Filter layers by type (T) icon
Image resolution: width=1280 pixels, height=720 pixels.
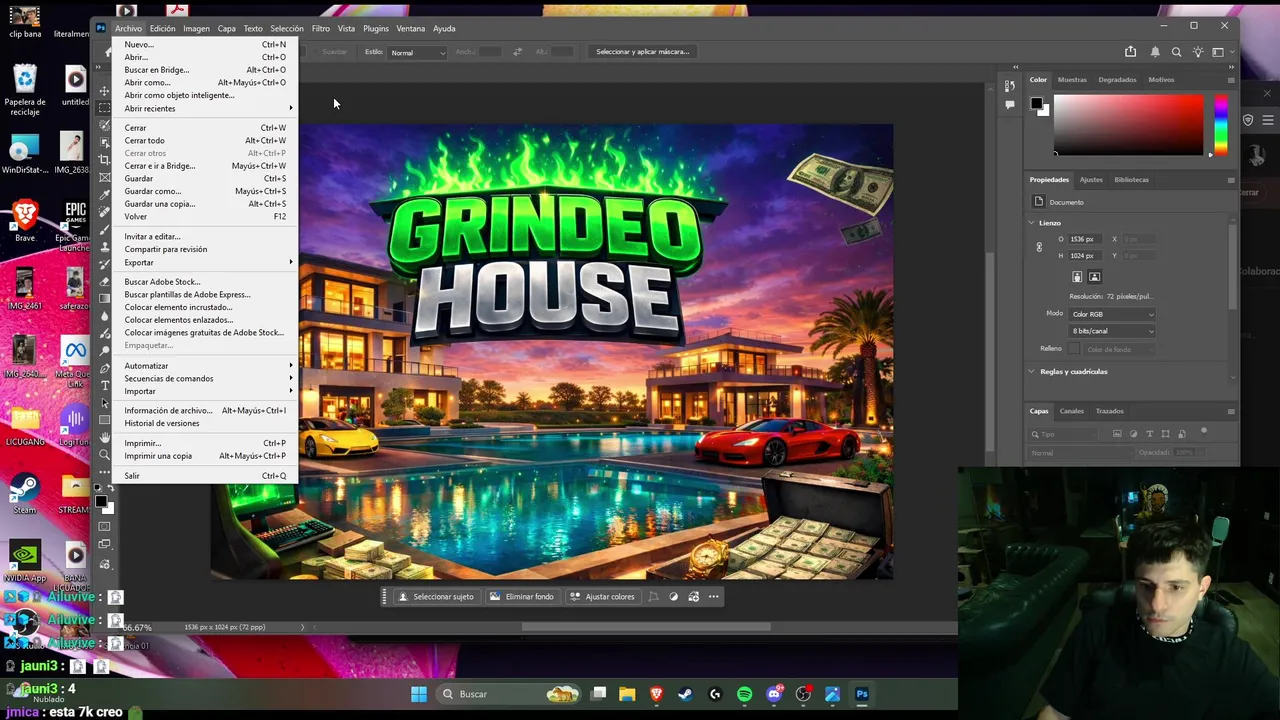click(1150, 434)
